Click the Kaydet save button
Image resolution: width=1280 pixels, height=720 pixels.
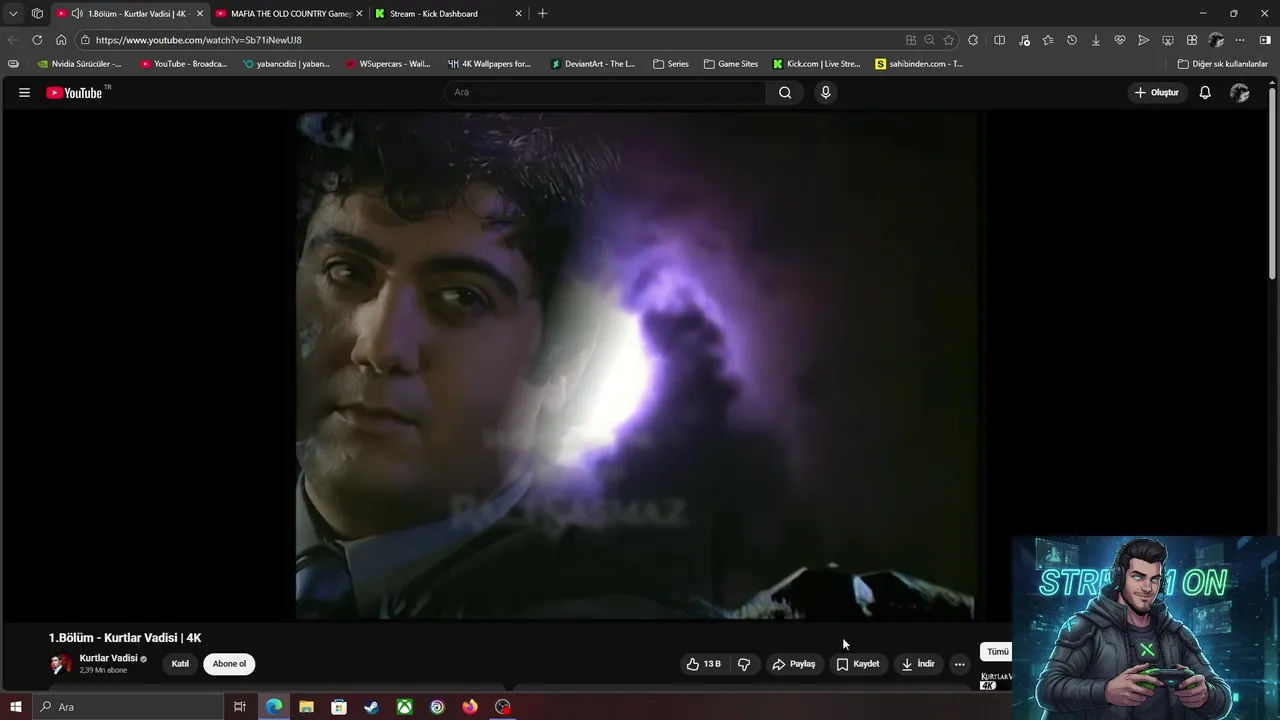(x=859, y=664)
